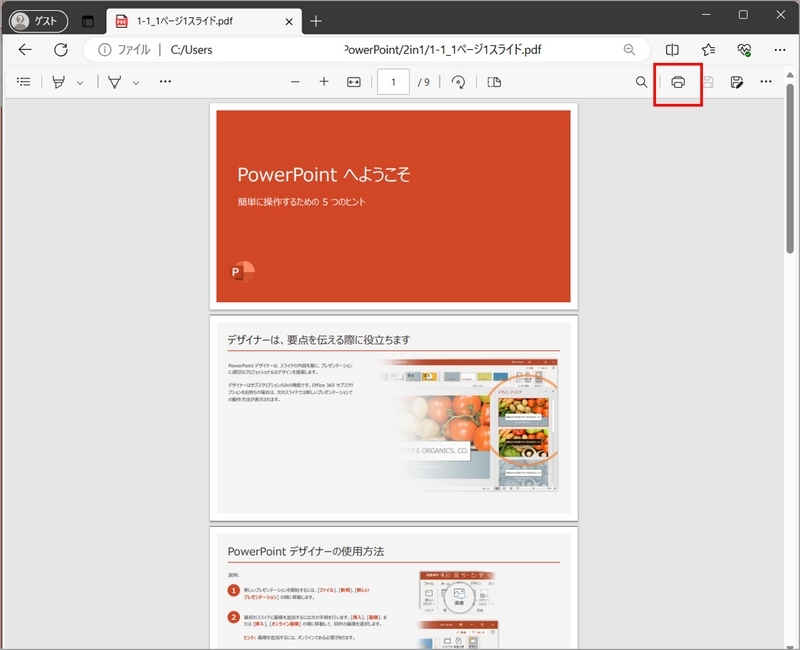View site information icon in address bar
This screenshot has width=800, height=650.
pyautogui.click(x=104, y=49)
